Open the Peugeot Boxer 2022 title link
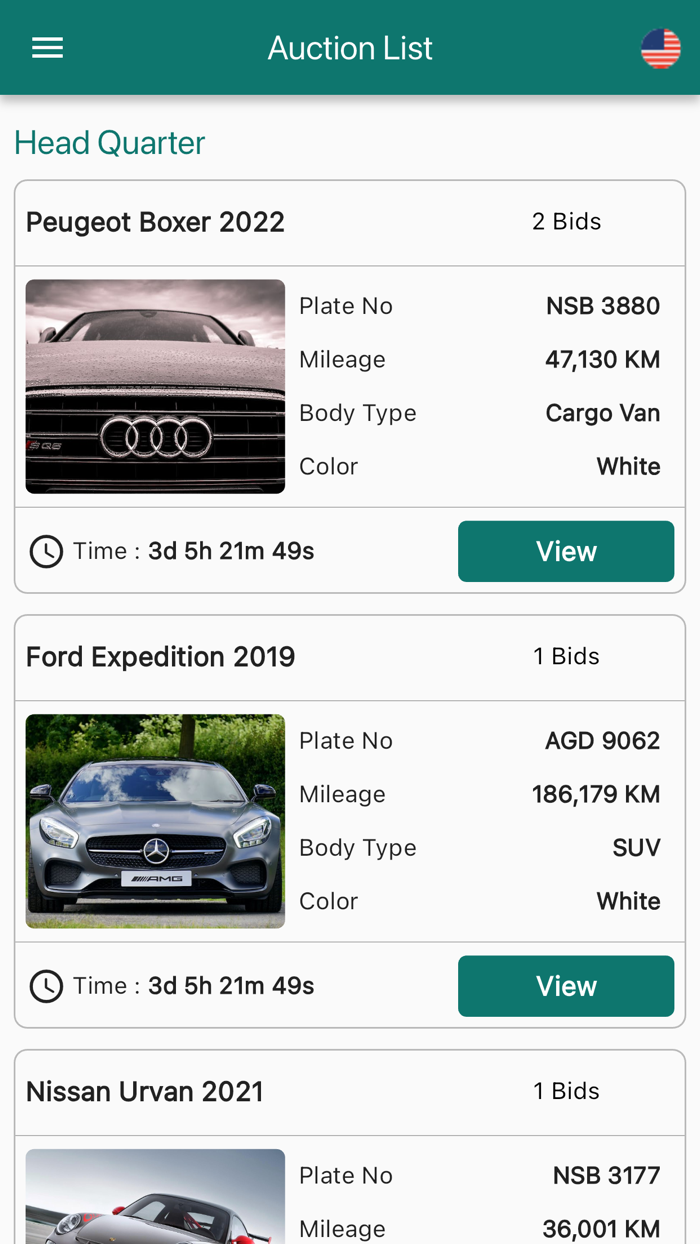The image size is (700, 1244). point(155,221)
